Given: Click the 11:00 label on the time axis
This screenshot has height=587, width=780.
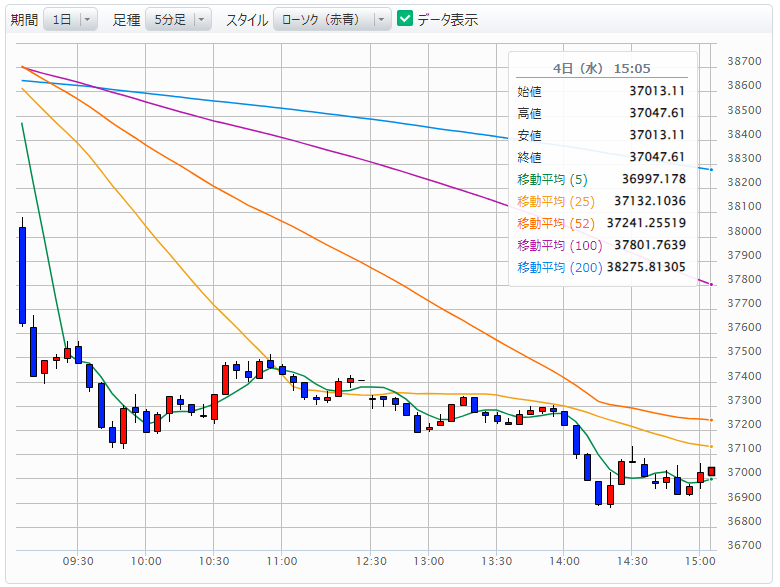Looking at the screenshot, I should click(282, 562).
